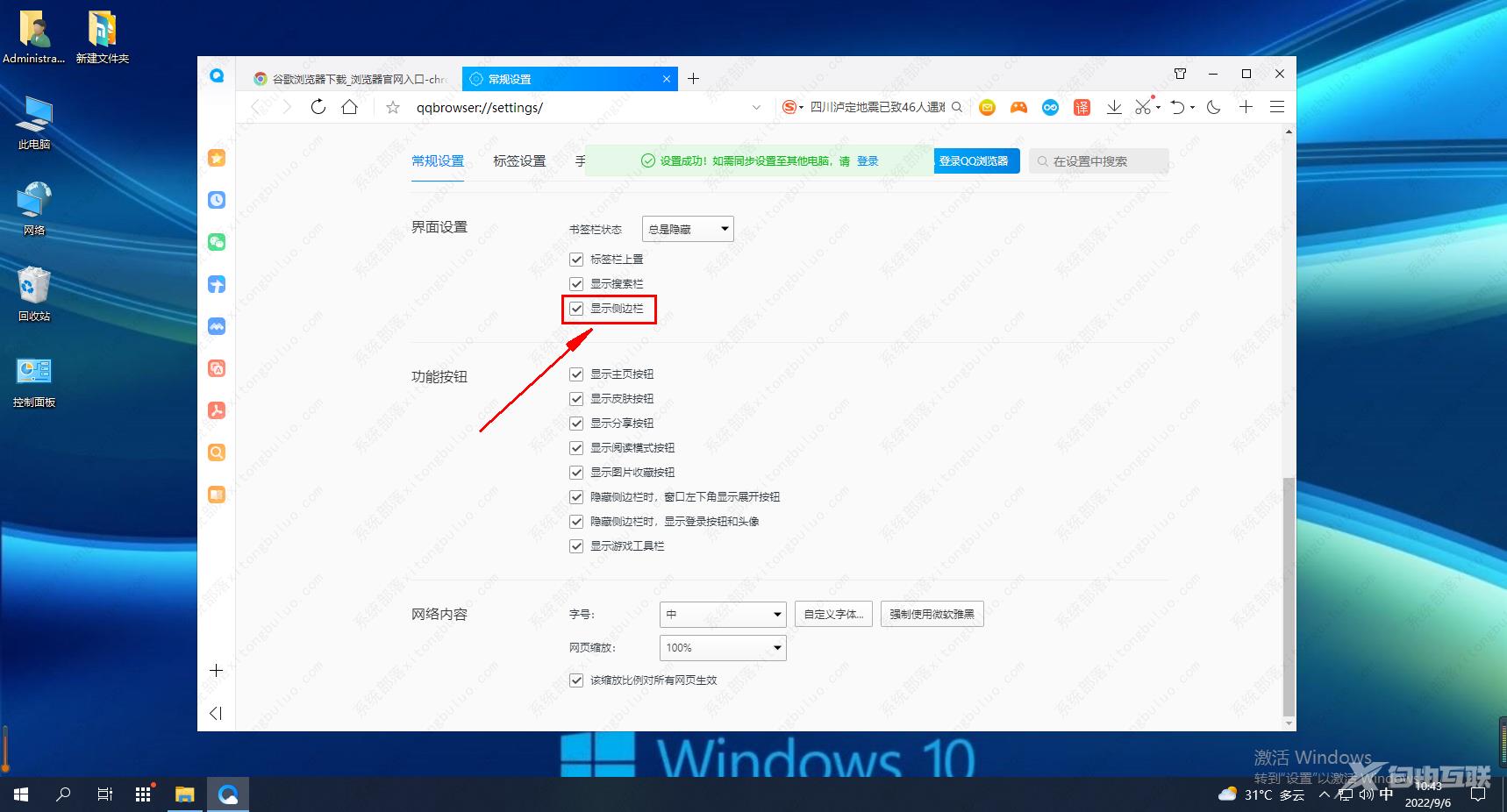The width and height of the screenshot is (1507, 812).
Task: Click the 自定义字体... button
Action: (x=833, y=615)
